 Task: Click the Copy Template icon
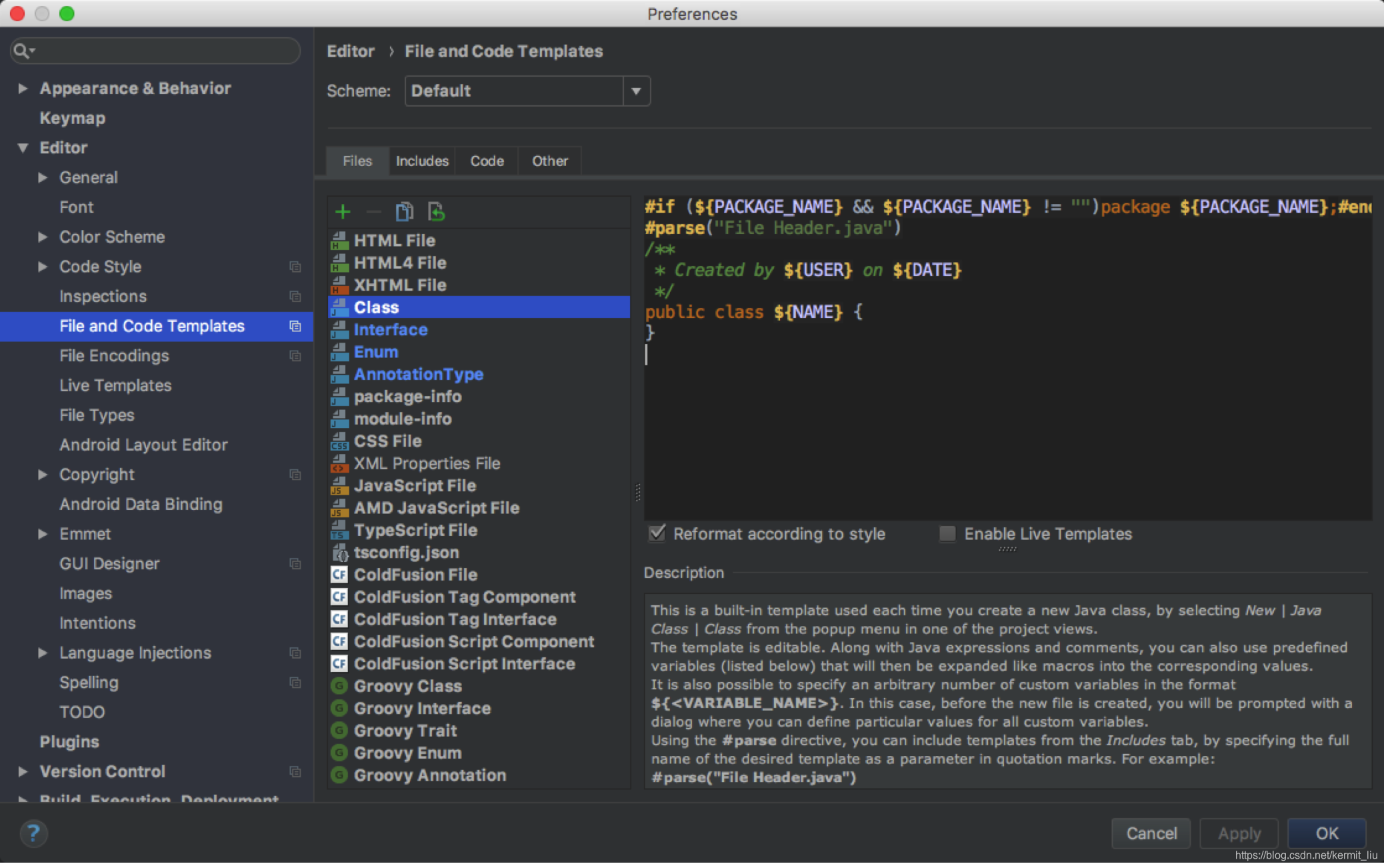coord(404,212)
